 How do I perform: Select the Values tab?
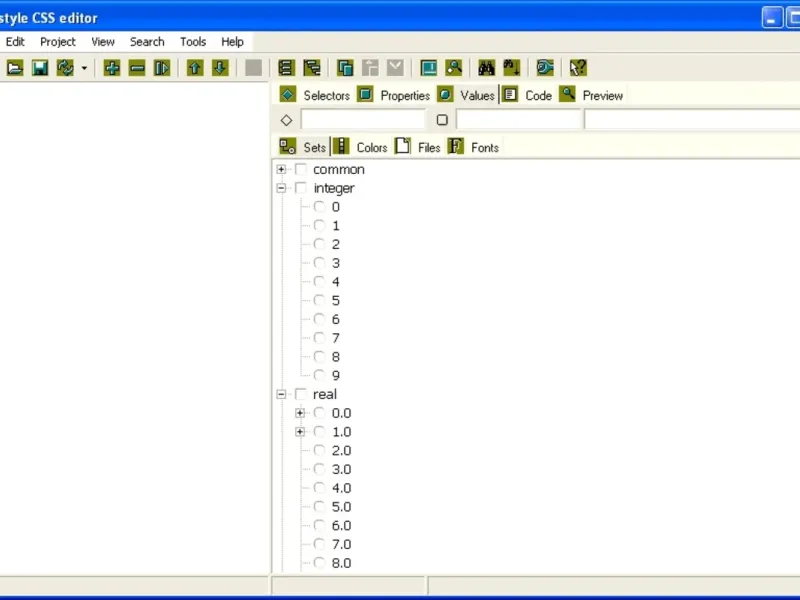(466, 95)
